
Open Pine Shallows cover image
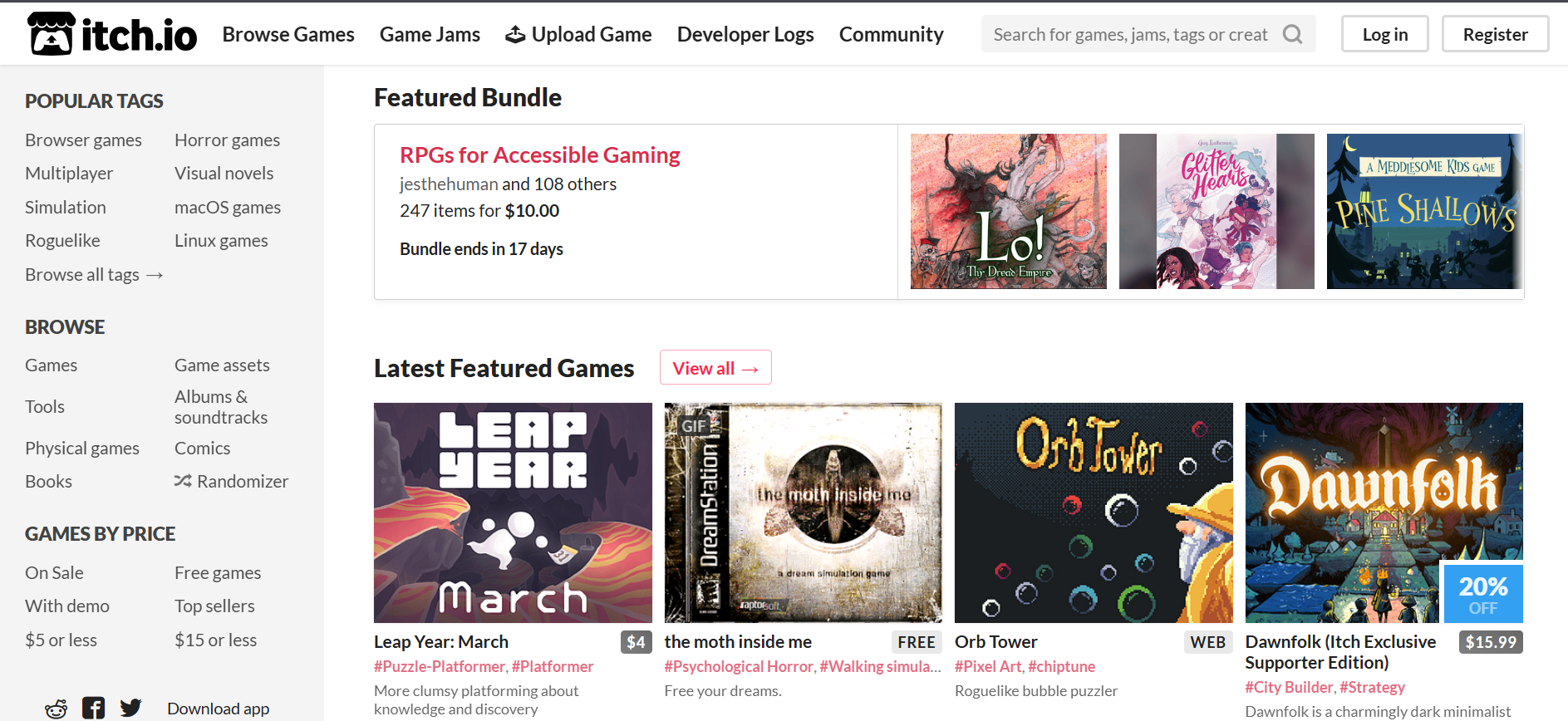1424,212
